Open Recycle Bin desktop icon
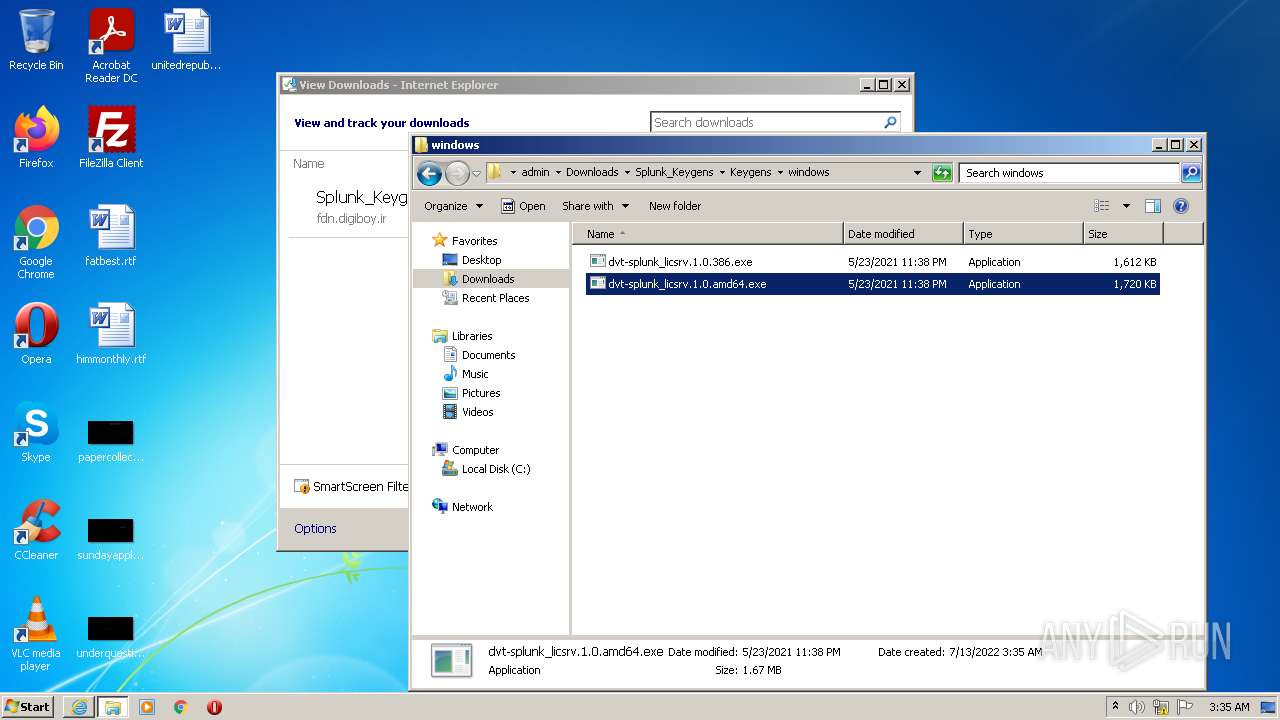Viewport: 1280px width, 720px height. tap(36, 40)
